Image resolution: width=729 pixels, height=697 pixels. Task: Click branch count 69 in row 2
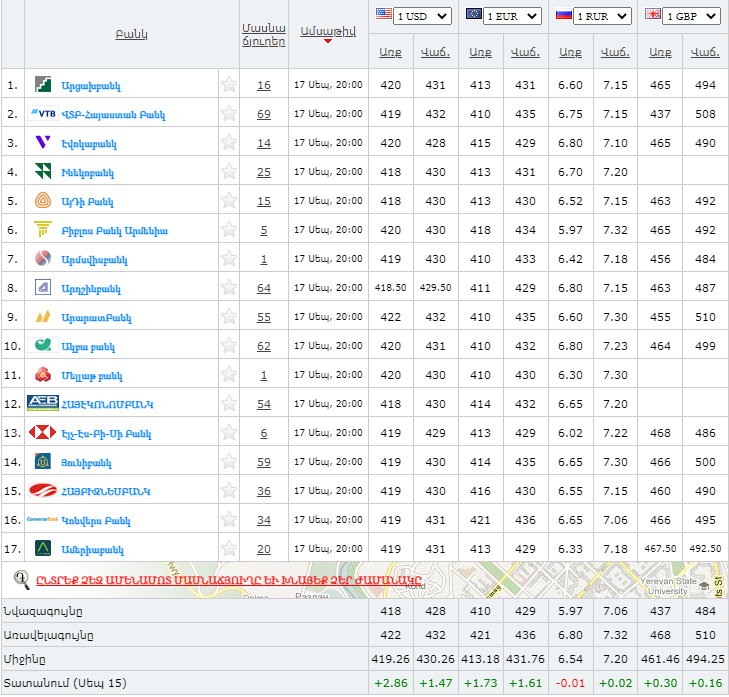click(264, 114)
